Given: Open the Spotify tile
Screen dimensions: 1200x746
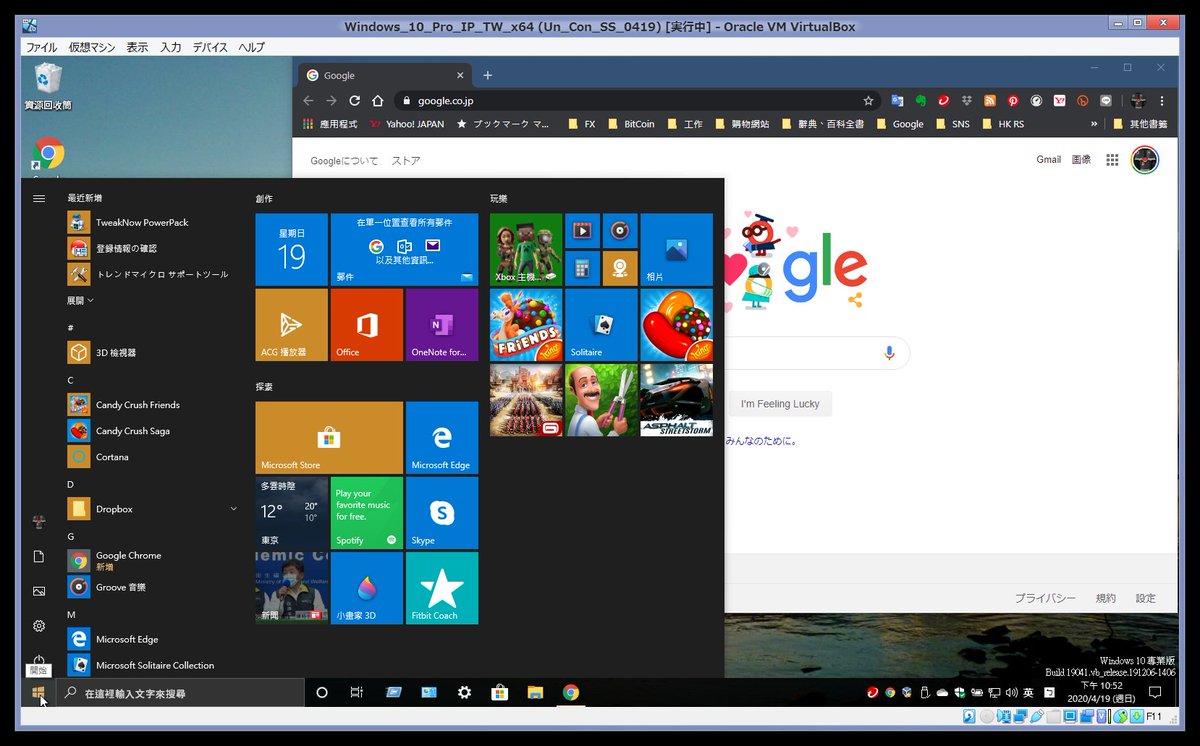Looking at the screenshot, I should (367, 513).
